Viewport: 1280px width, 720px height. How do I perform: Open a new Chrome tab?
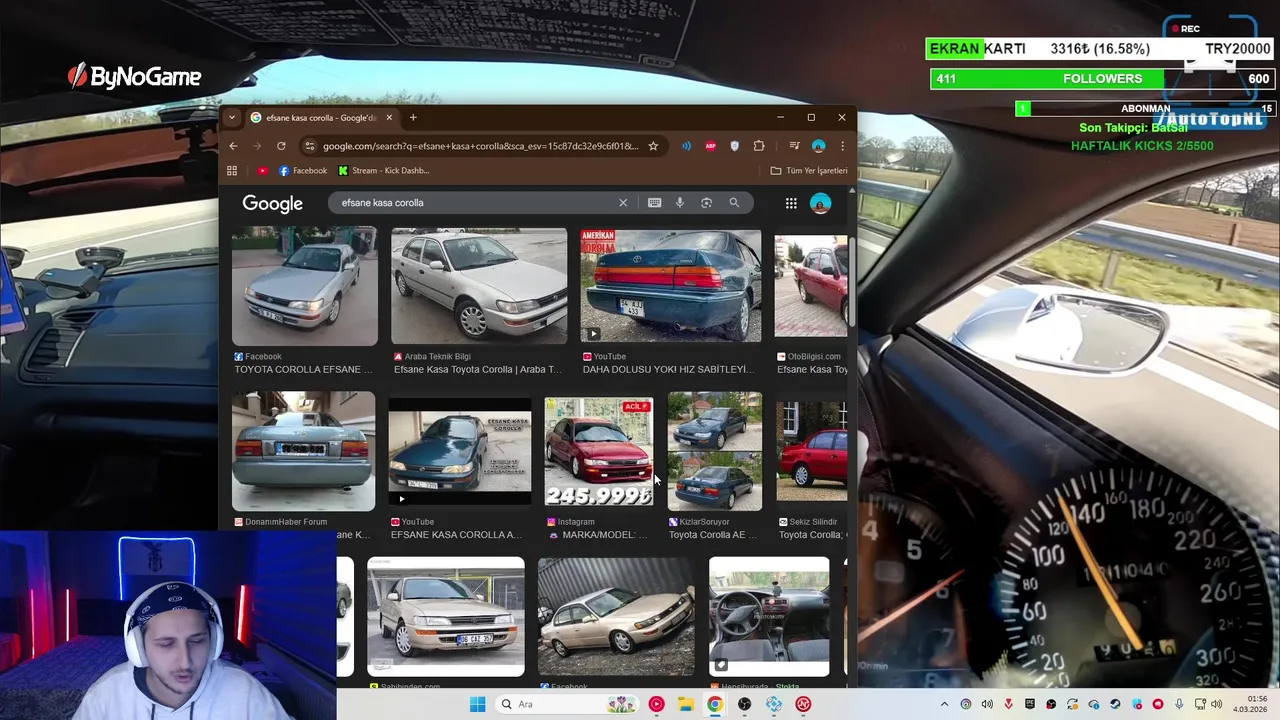(x=413, y=118)
